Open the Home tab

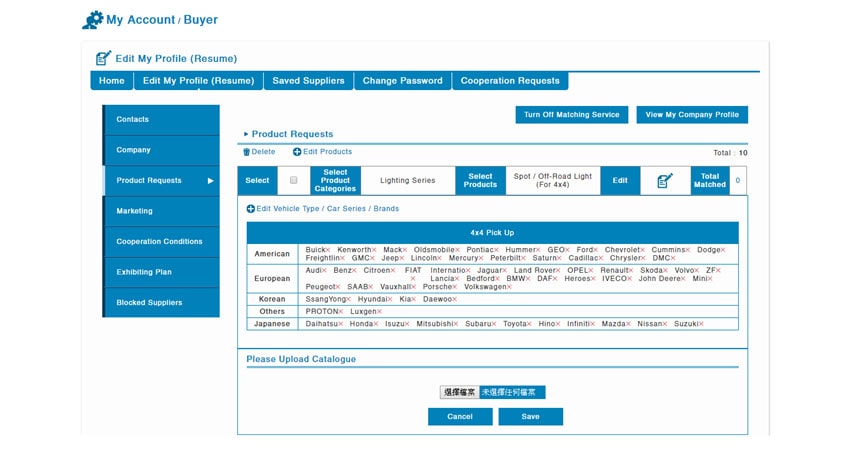[112, 81]
